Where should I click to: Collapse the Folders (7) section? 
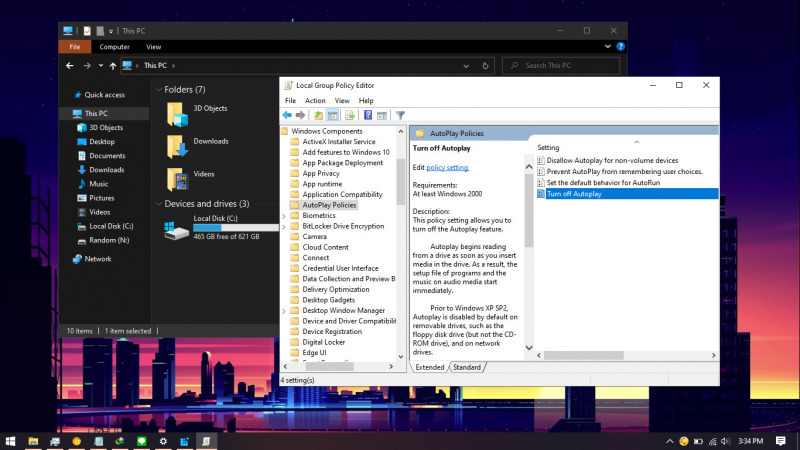(159, 89)
